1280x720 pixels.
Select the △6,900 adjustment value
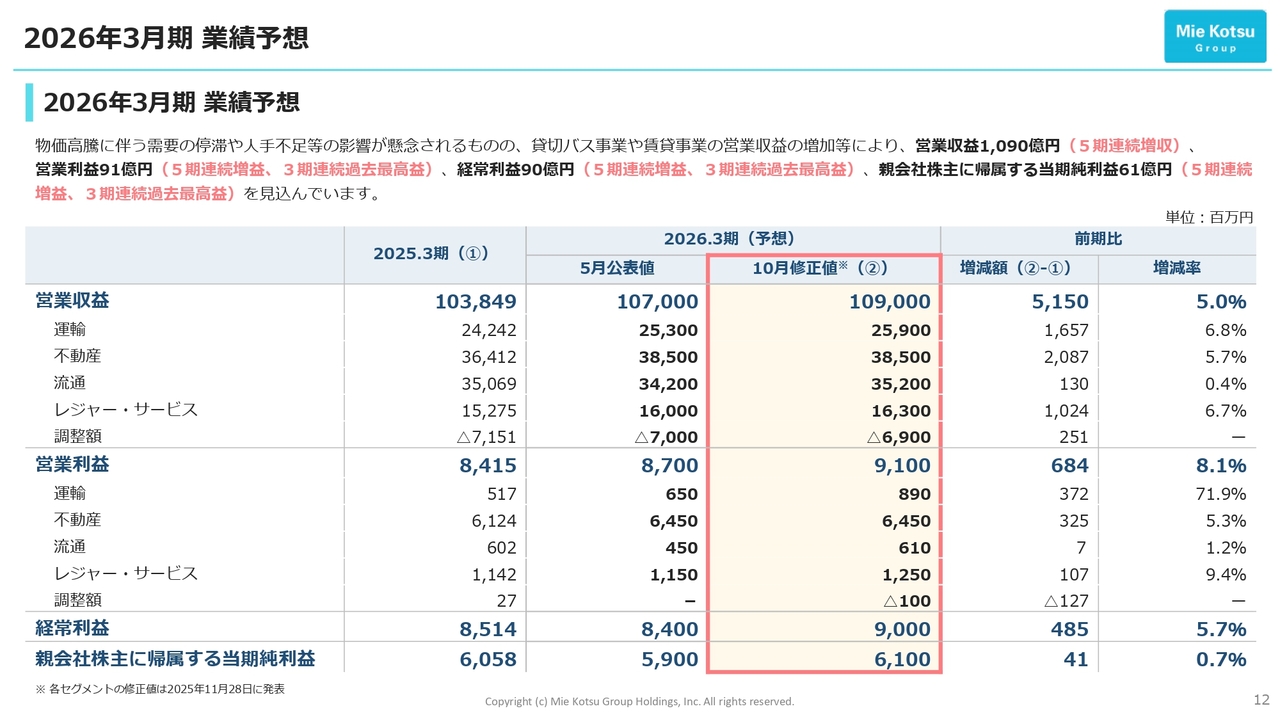[x=898, y=438]
